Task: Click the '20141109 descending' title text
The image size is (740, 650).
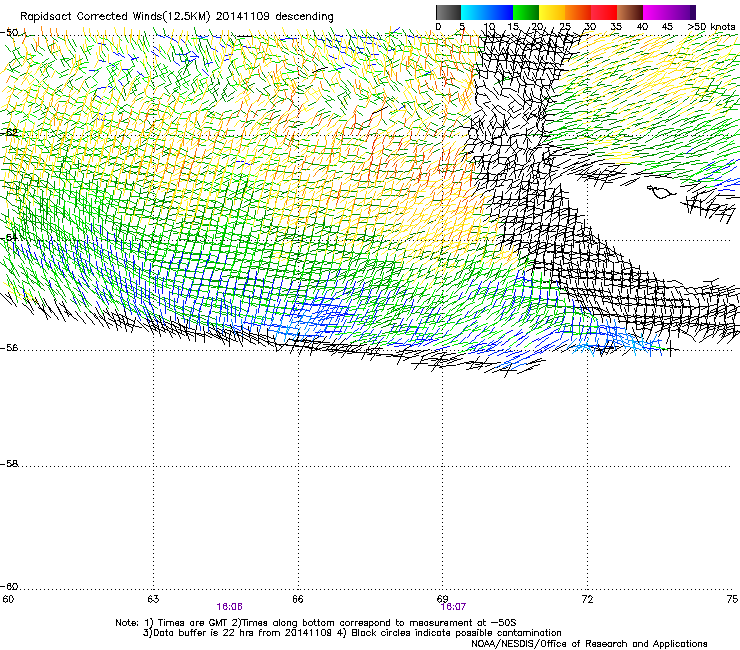Action: point(275,17)
